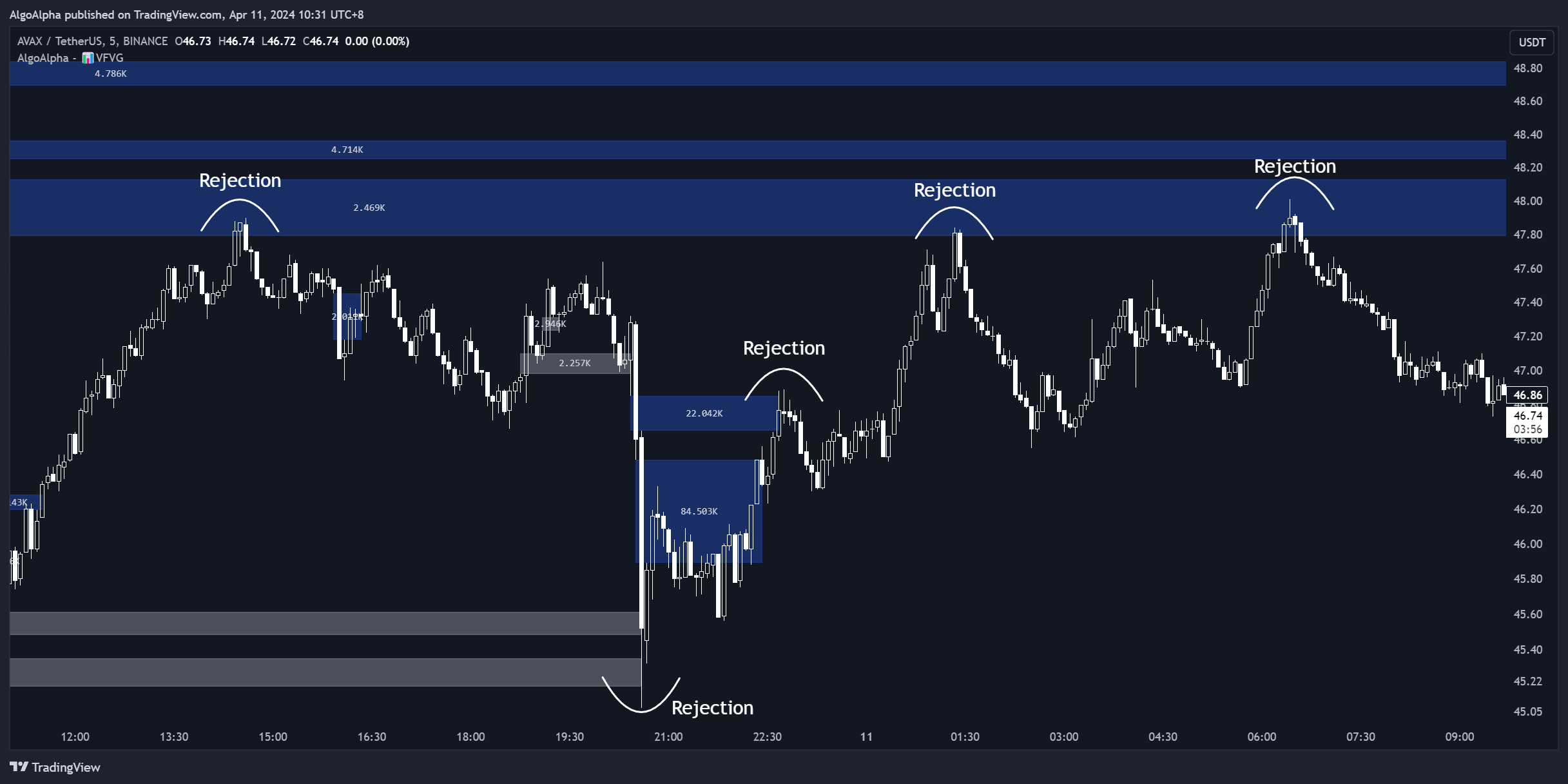Click the AVAX / TetherUS symbol title
The height and width of the screenshot is (784, 1568).
pos(92,41)
